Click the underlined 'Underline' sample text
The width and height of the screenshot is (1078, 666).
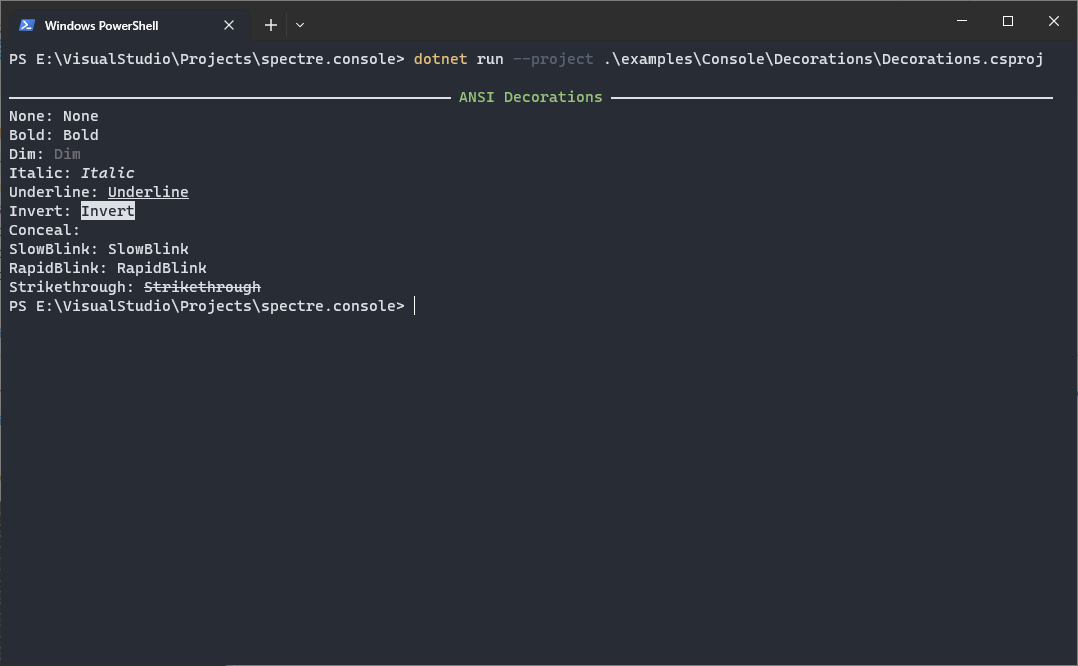pos(148,192)
